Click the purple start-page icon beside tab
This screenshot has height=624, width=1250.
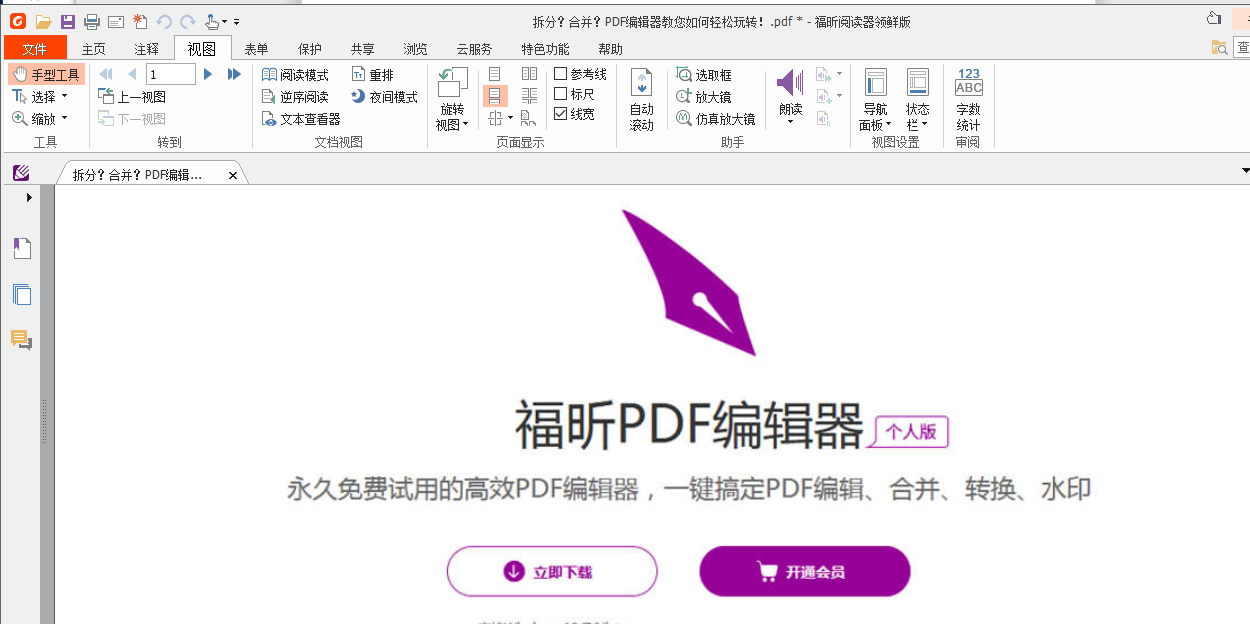tap(21, 173)
